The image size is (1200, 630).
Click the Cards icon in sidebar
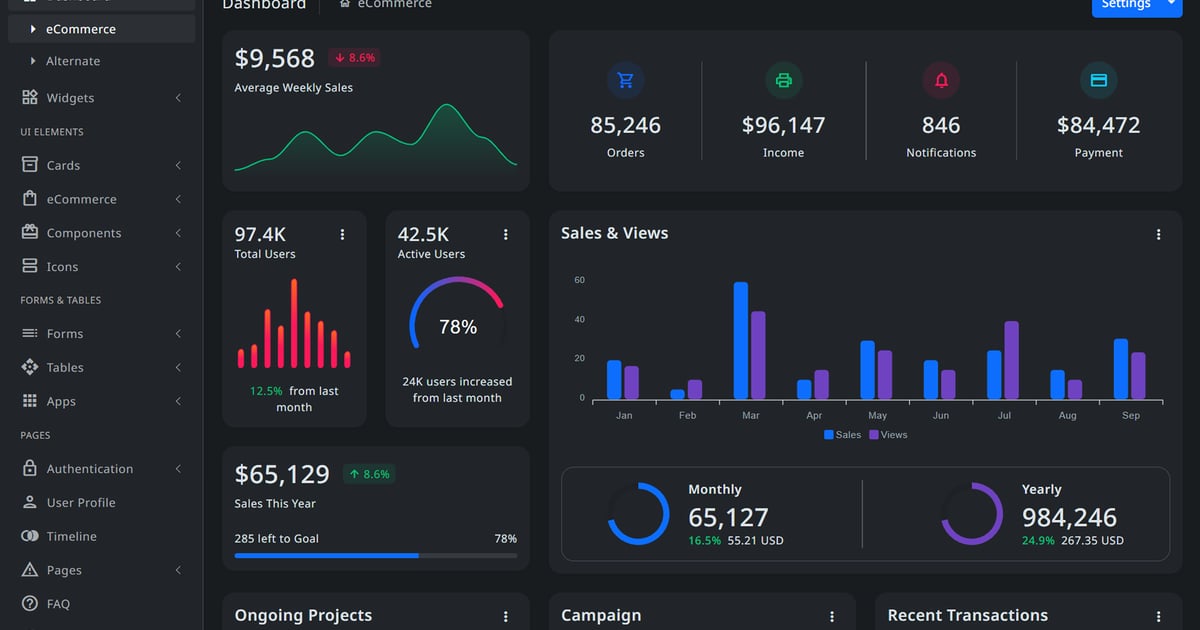coord(29,165)
